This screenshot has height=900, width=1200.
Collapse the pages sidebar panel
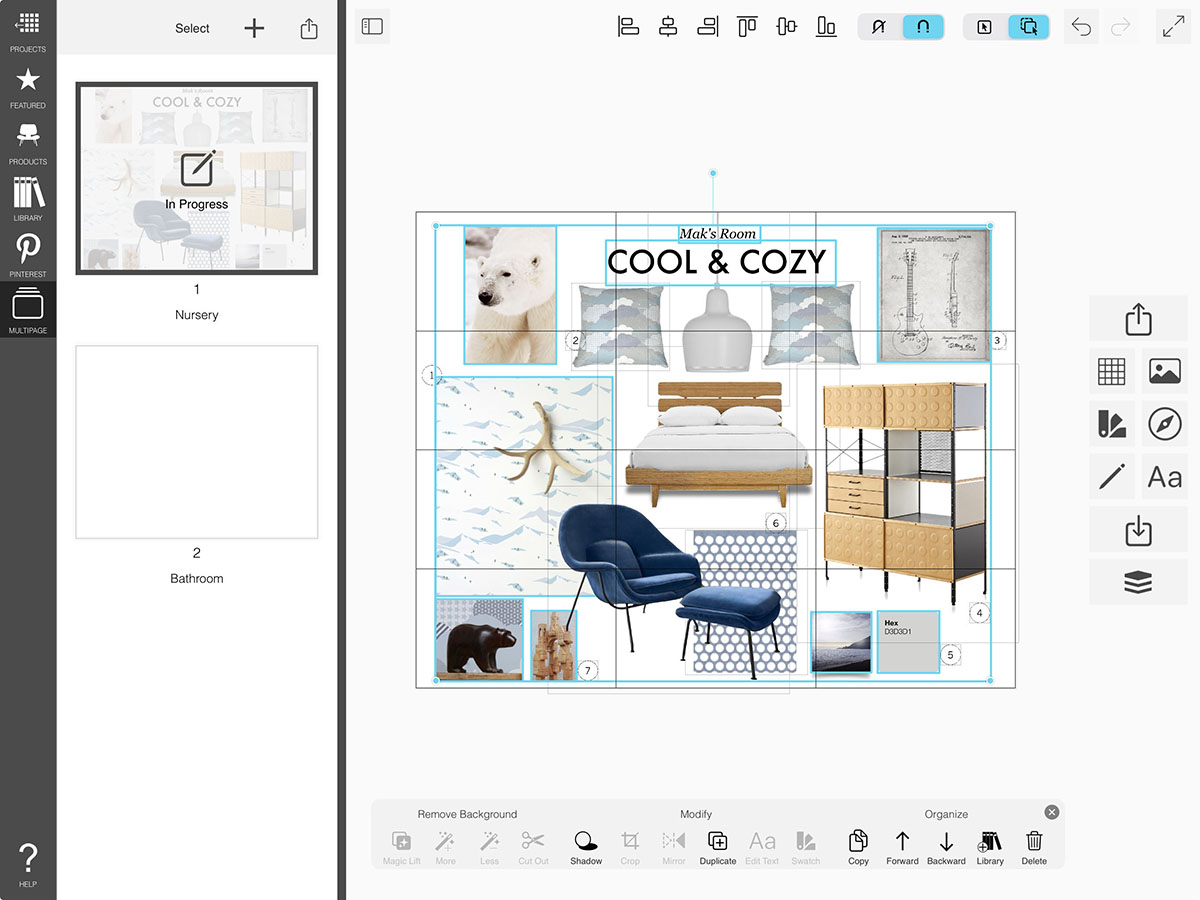[x=372, y=27]
